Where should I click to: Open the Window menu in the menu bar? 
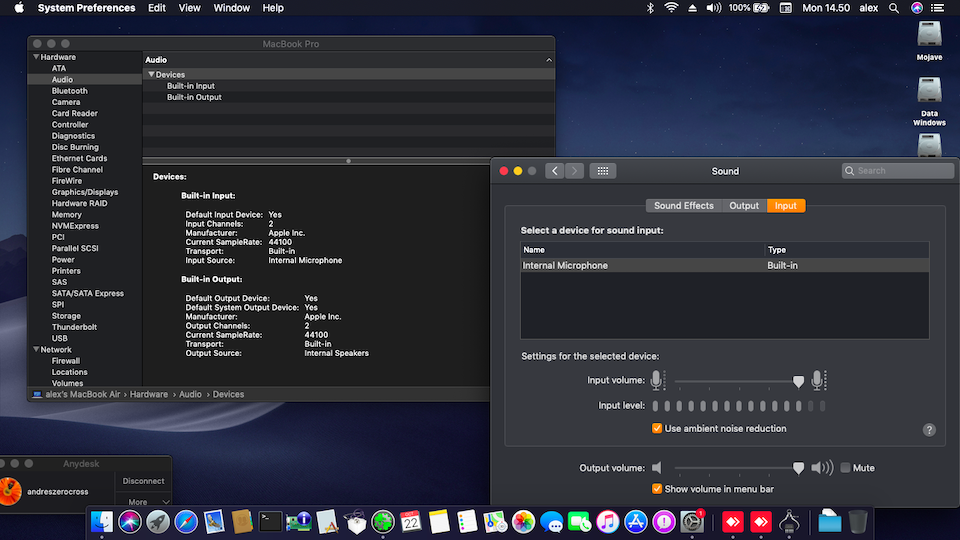point(232,8)
